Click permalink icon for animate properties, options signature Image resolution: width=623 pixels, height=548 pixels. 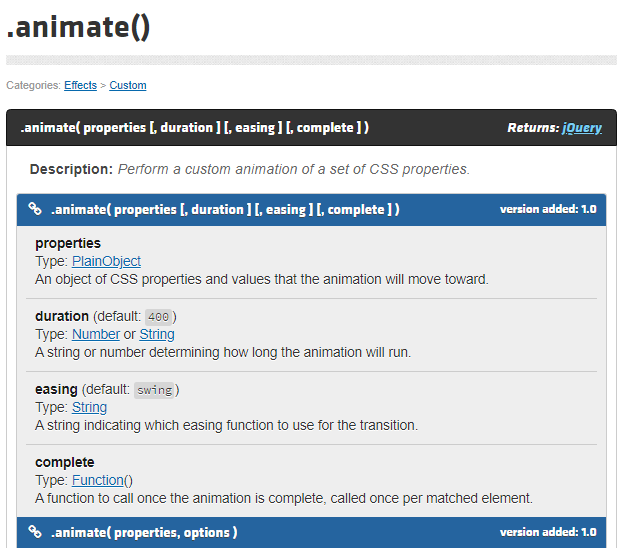35,532
